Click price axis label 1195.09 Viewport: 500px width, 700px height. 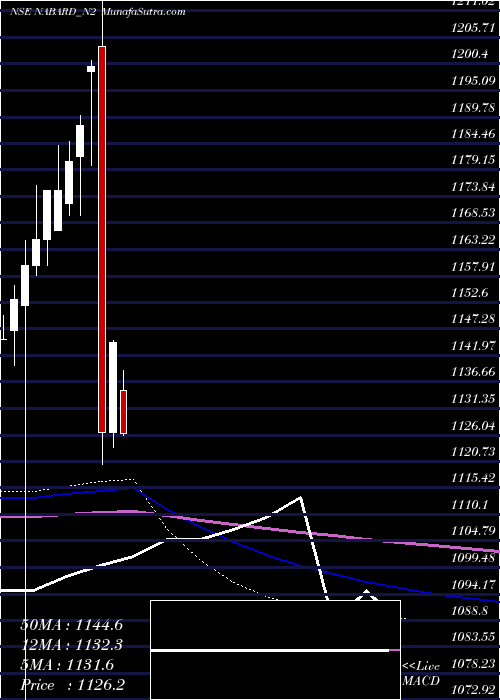pyautogui.click(x=473, y=81)
